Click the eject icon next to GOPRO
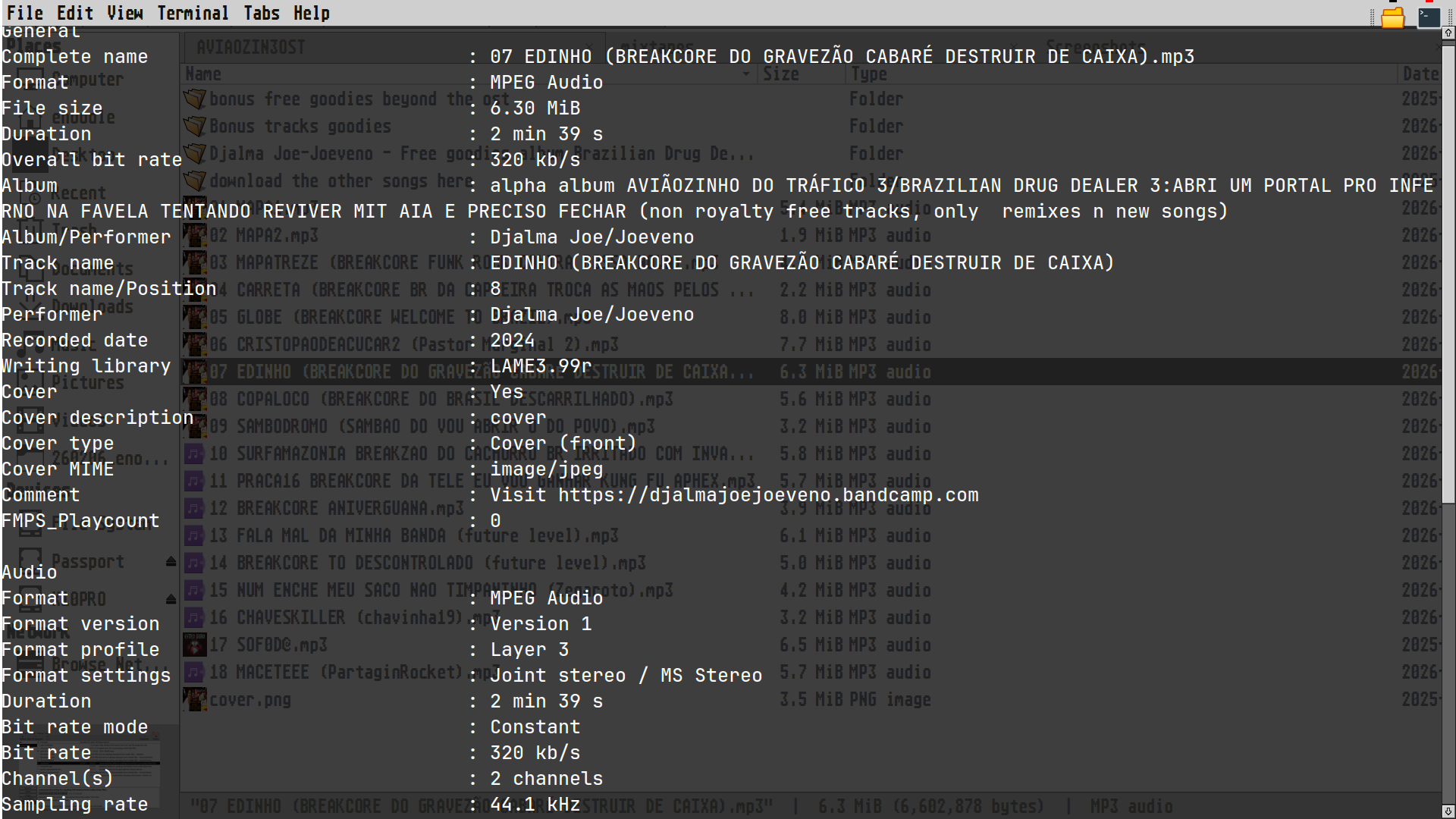The width and height of the screenshot is (1456, 819). coord(171,598)
